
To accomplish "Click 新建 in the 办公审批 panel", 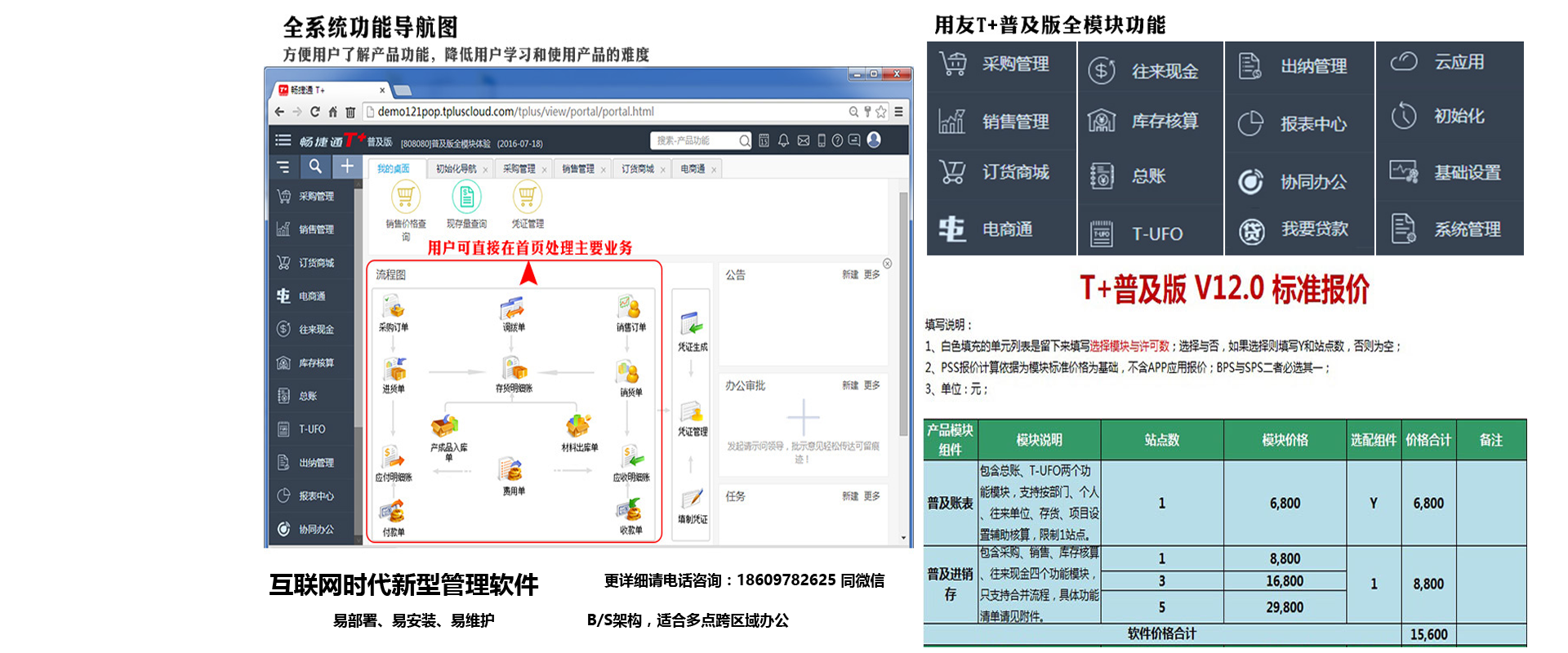I will (850, 385).
